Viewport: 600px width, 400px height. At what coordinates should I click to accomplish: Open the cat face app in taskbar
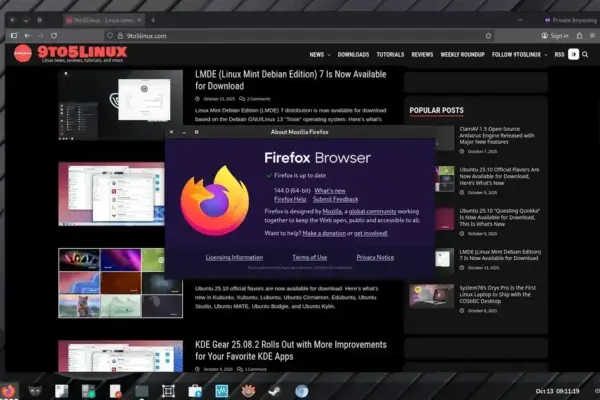(35, 391)
